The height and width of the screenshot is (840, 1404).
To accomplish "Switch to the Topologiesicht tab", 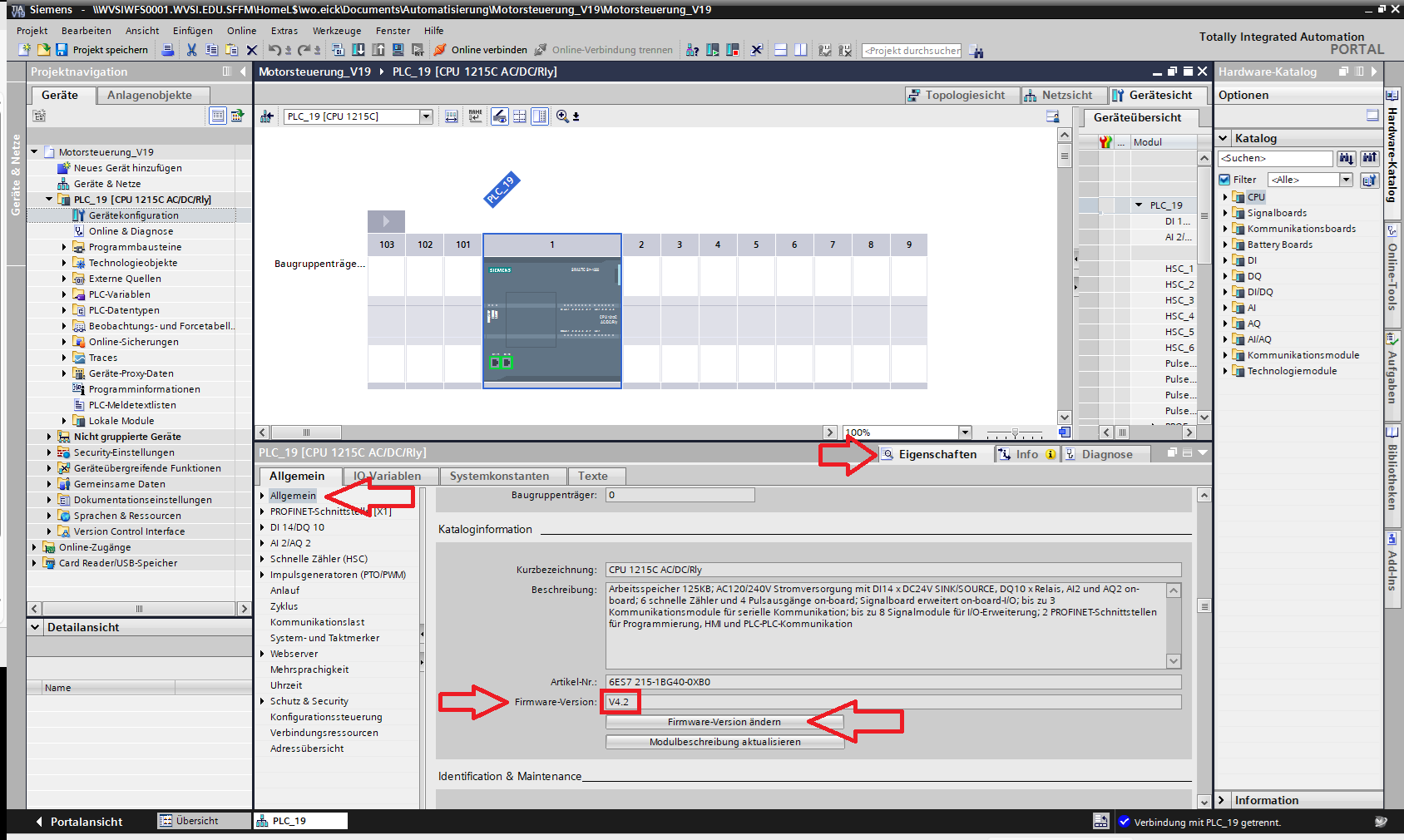I will (x=957, y=95).
